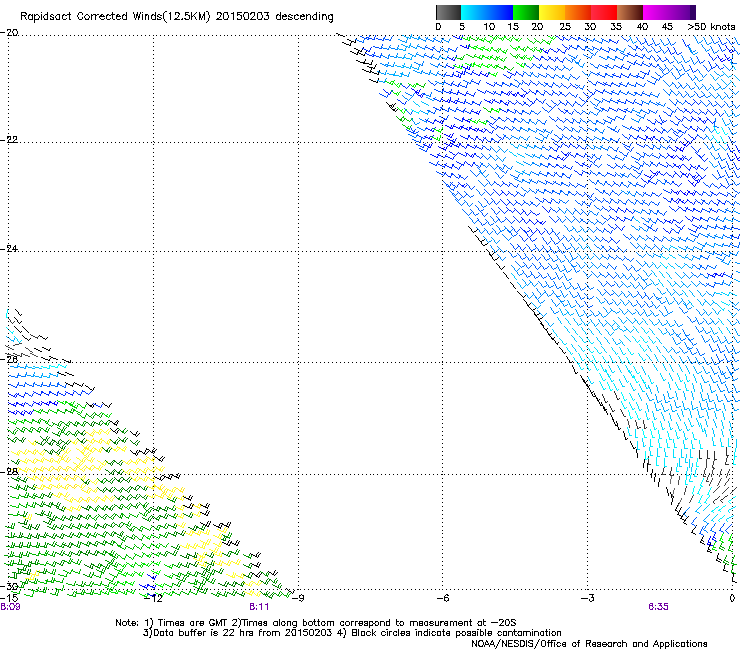Click the blue 10-15 knots legend segment
The height and width of the screenshot is (650, 740).
pyautogui.click(x=500, y=12)
